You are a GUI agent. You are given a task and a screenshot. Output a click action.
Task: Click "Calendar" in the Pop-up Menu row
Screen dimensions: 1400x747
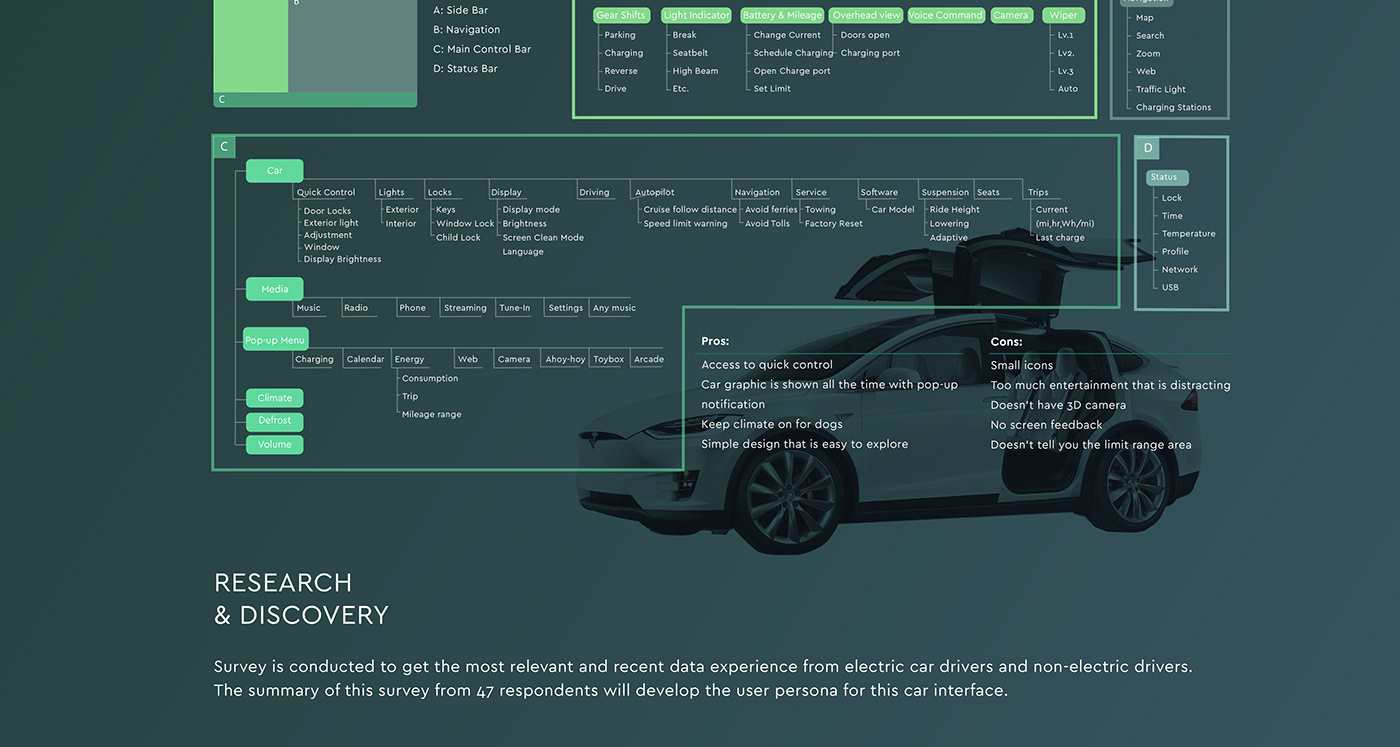[x=366, y=359]
